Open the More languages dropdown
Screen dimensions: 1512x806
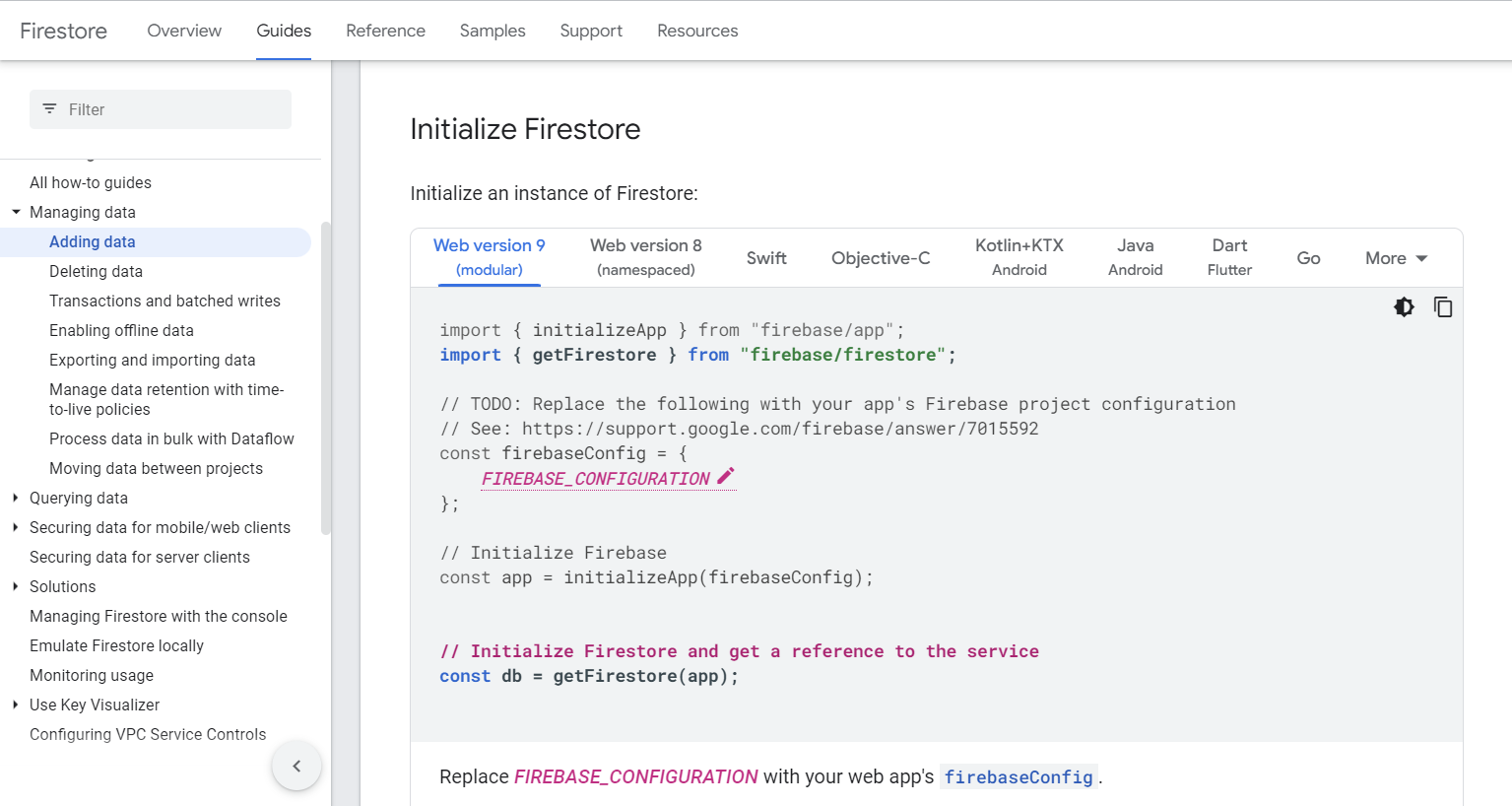point(1396,258)
